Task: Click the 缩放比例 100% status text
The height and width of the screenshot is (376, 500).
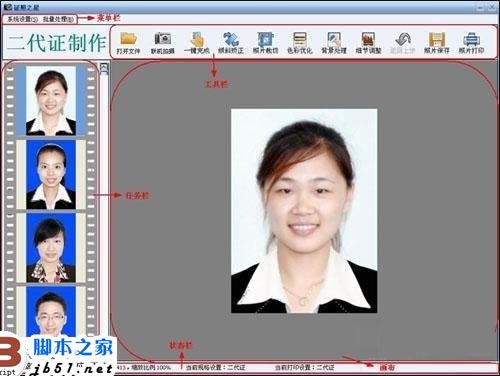Action: coord(151,368)
